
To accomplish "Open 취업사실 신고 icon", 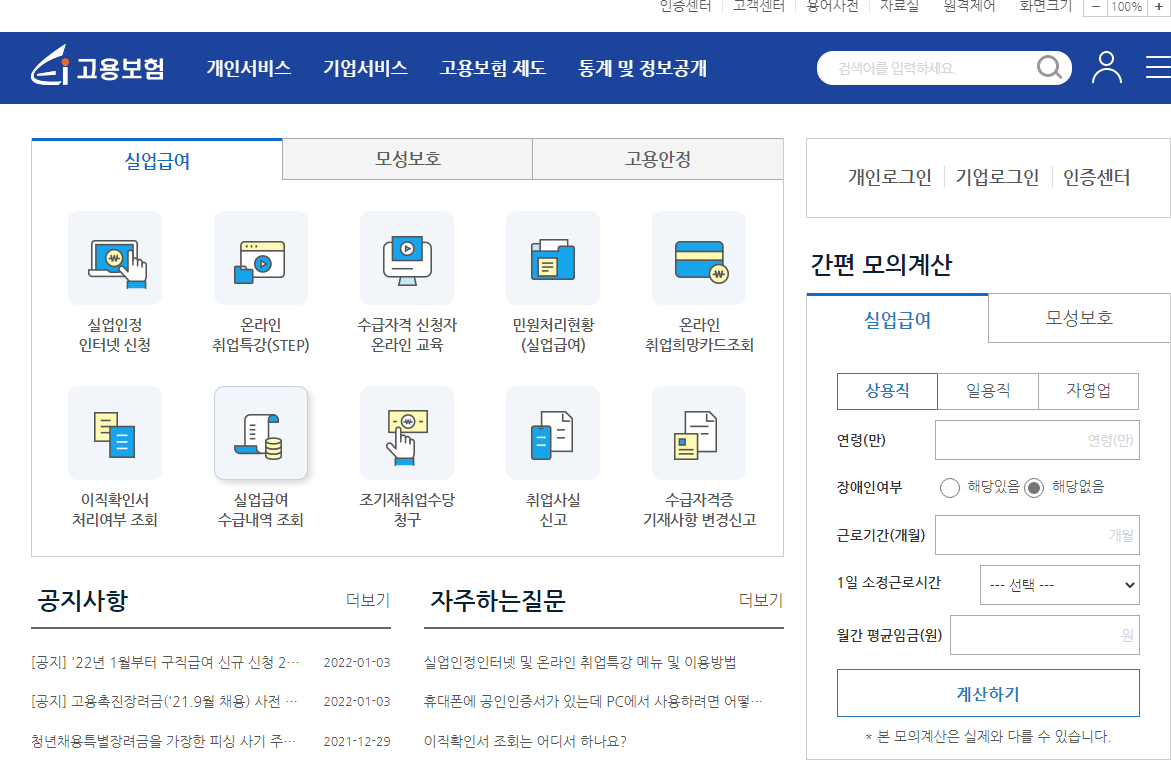I will click(x=553, y=433).
